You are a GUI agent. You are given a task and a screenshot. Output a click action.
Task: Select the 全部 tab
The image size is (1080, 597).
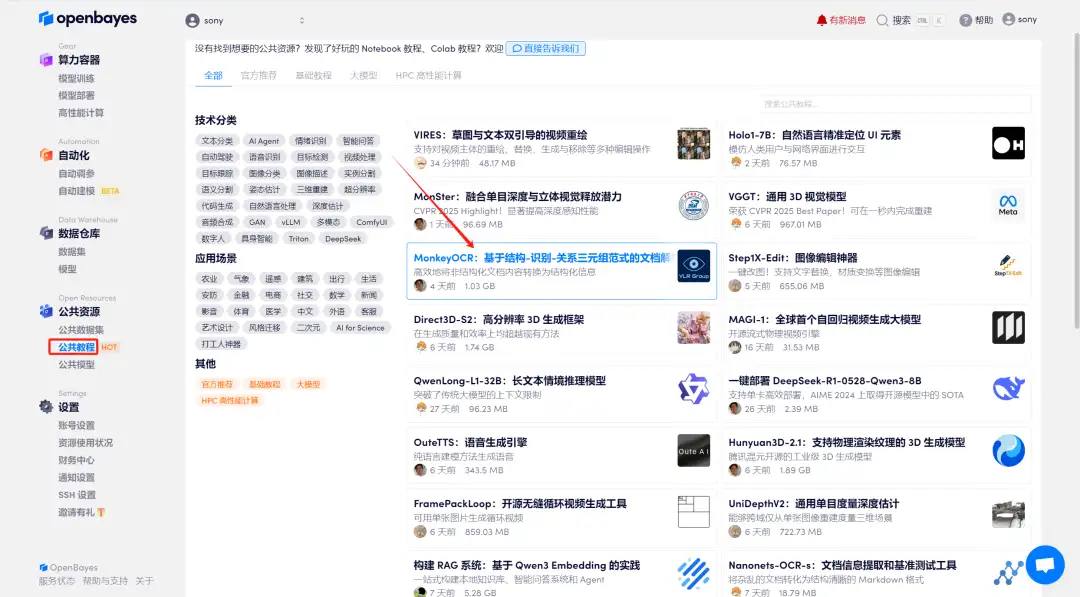click(x=213, y=75)
